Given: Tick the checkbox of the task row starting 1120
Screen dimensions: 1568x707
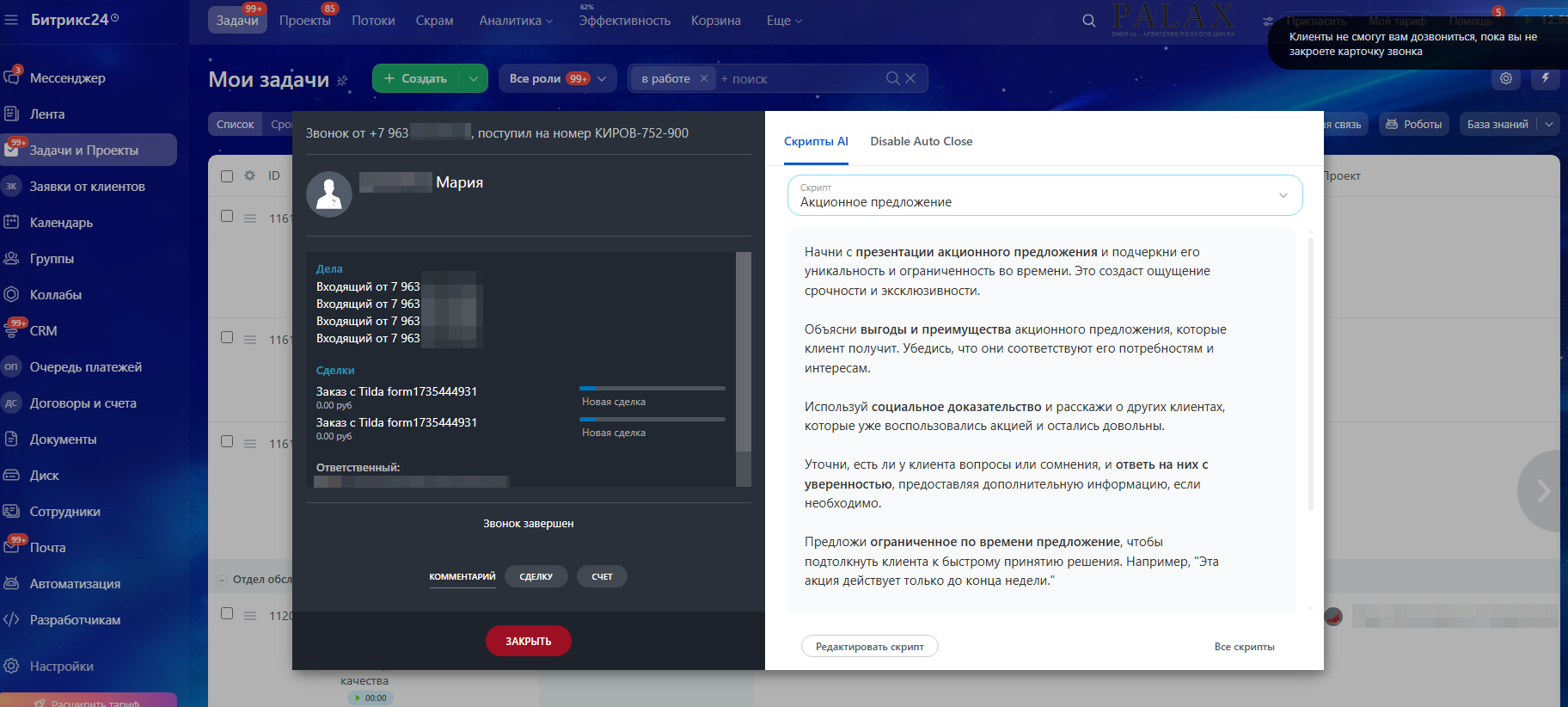Looking at the screenshot, I should tap(227, 613).
